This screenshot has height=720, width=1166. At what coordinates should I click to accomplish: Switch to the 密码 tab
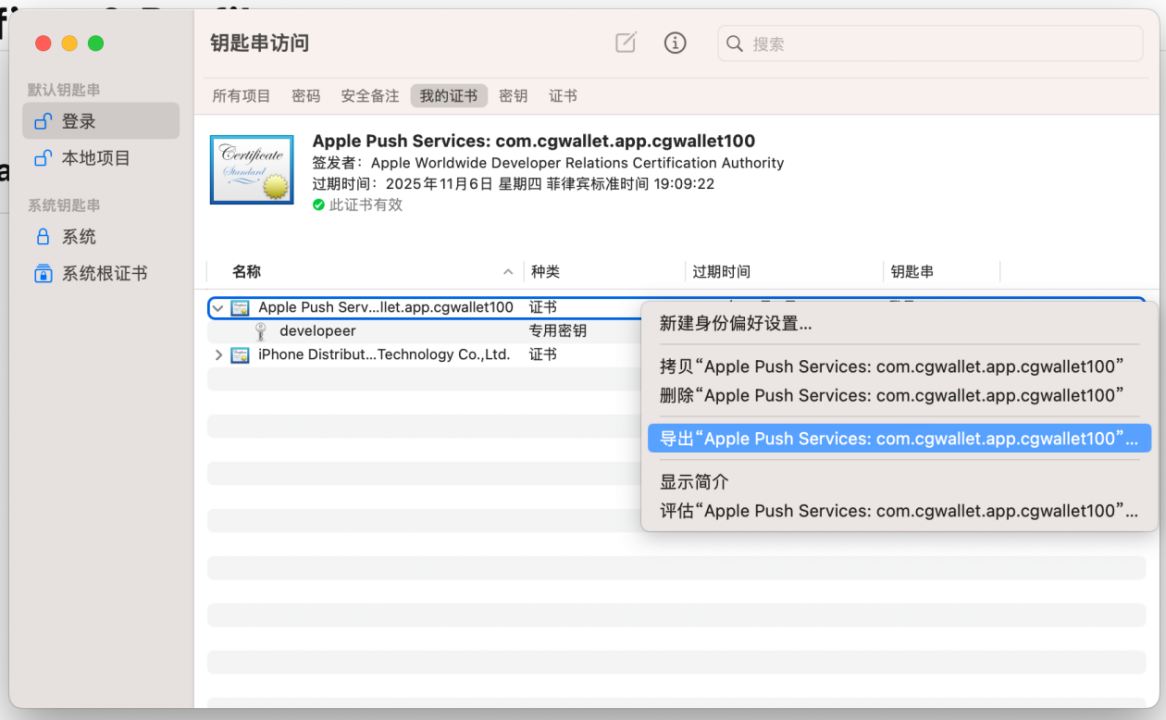pyautogui.click(x=306, y=96)
